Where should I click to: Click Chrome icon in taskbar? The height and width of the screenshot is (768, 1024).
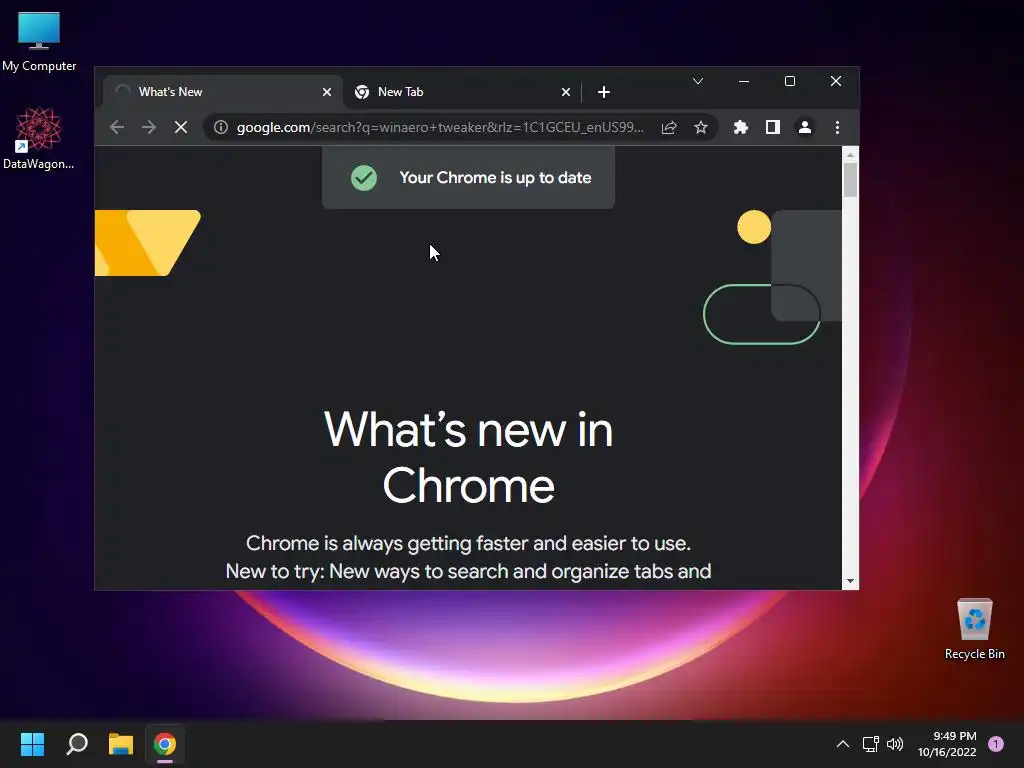(165, 744)
